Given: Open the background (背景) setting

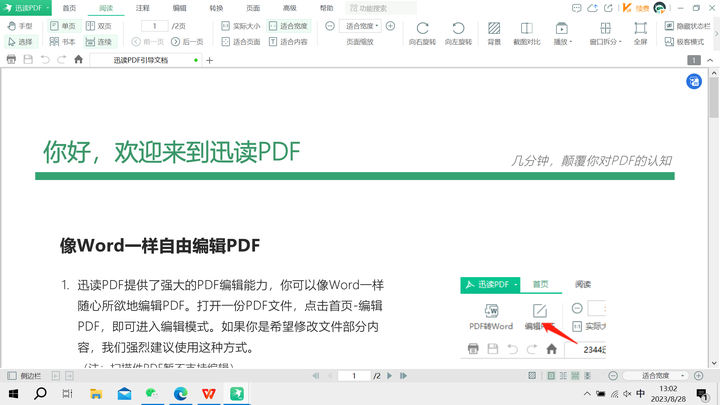Looking at the screenshot, I should tap(494, 33).
